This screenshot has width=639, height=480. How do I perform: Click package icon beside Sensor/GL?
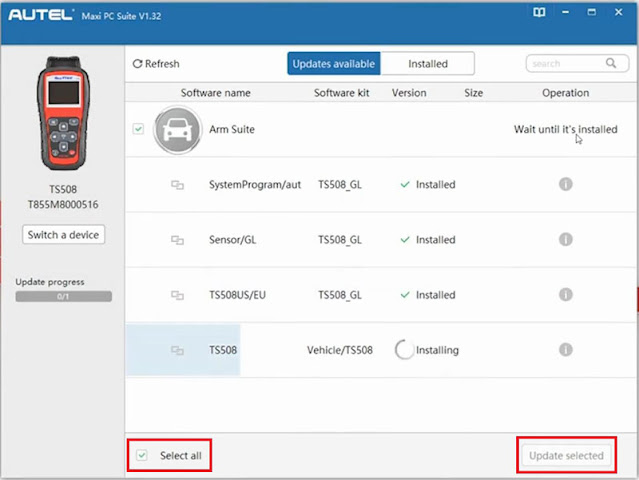pos(177,240)
